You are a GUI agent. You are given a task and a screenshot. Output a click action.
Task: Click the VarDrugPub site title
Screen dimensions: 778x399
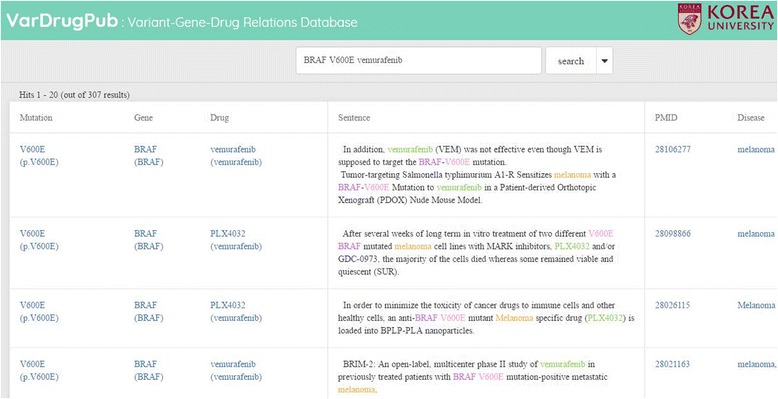point(62,21)
